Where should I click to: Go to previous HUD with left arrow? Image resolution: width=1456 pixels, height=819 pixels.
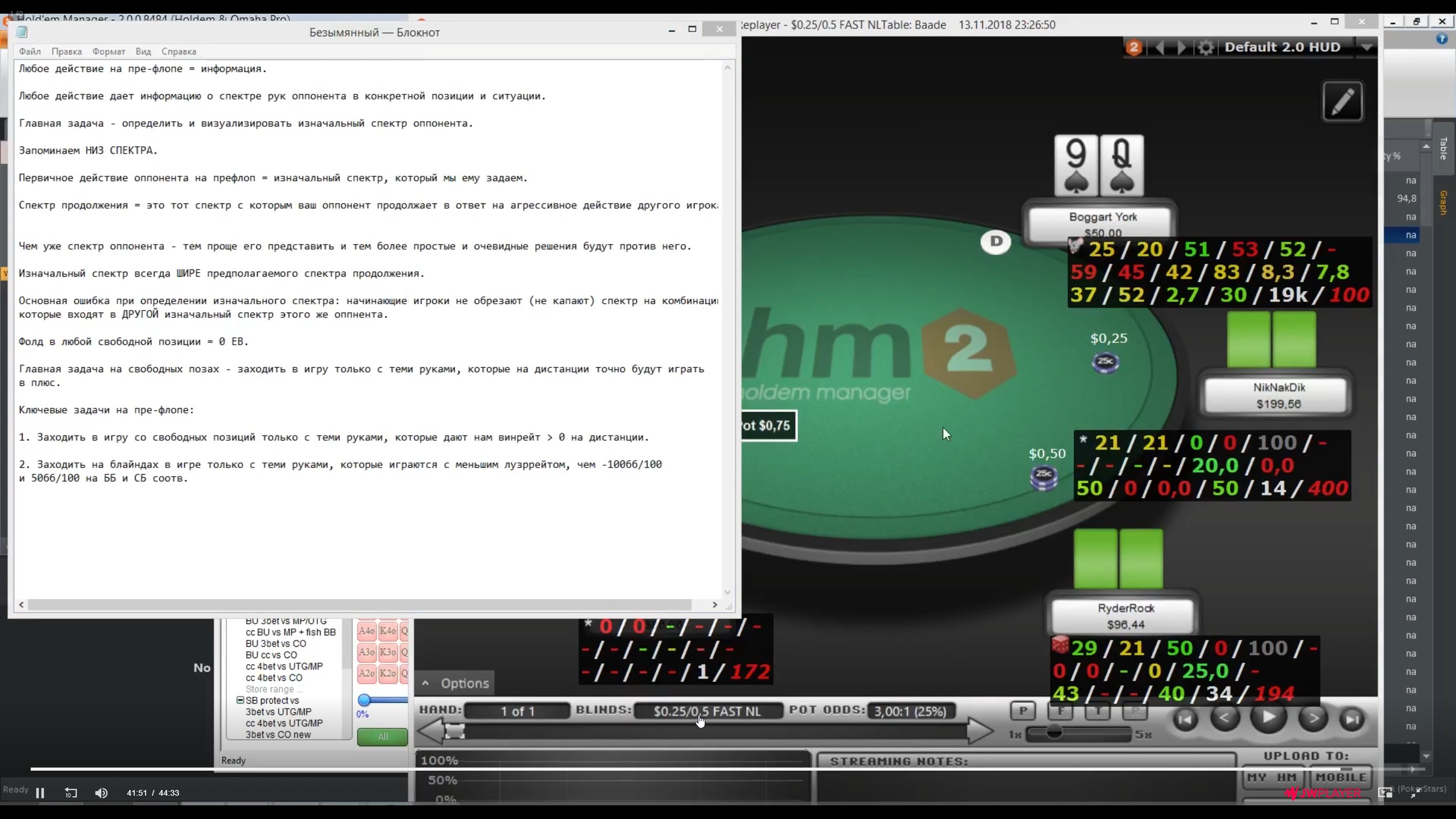1160,47
